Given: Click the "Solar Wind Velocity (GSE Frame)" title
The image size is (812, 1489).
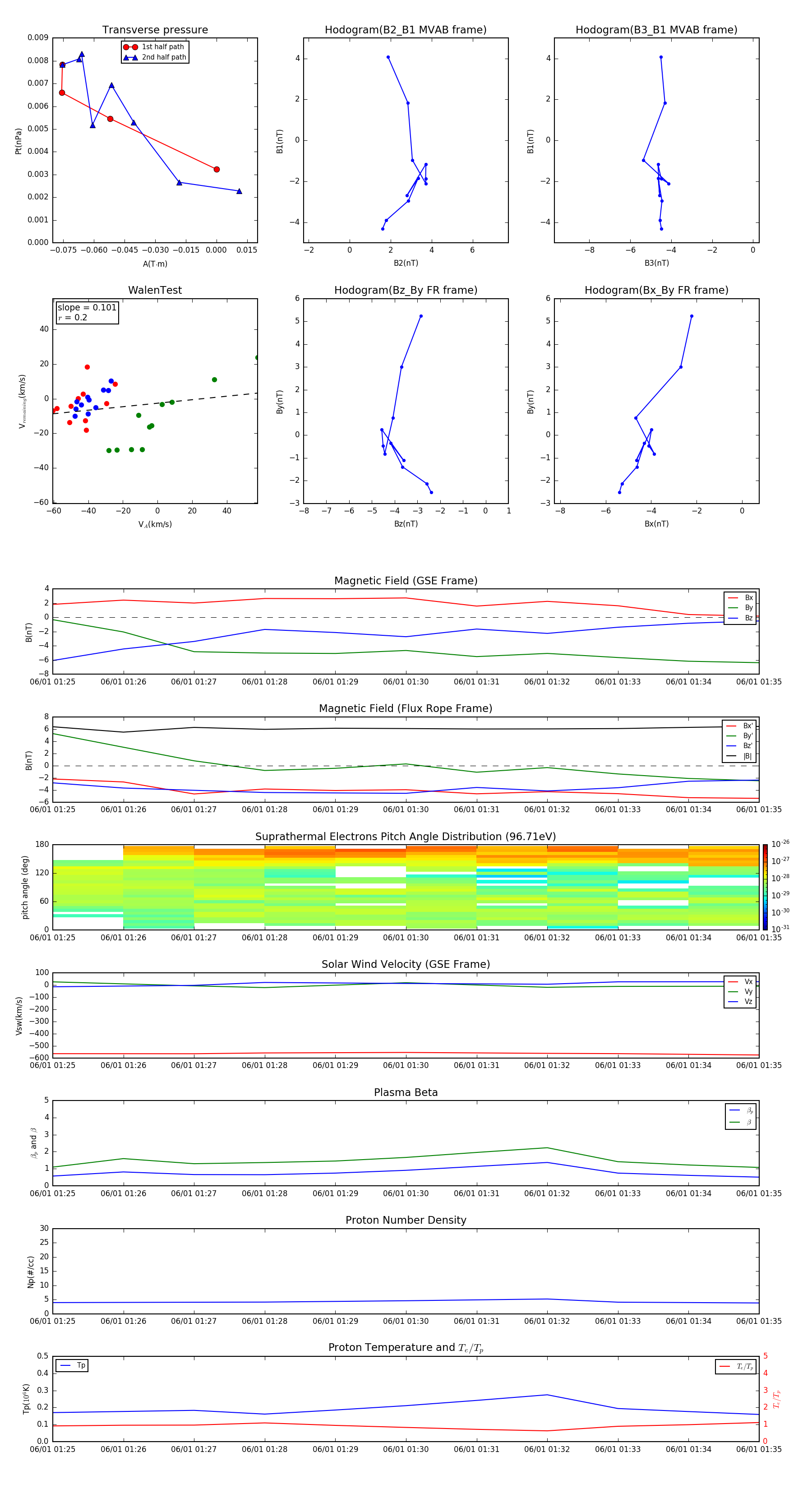Looking at the screenshot, I should tap(406, 965).
